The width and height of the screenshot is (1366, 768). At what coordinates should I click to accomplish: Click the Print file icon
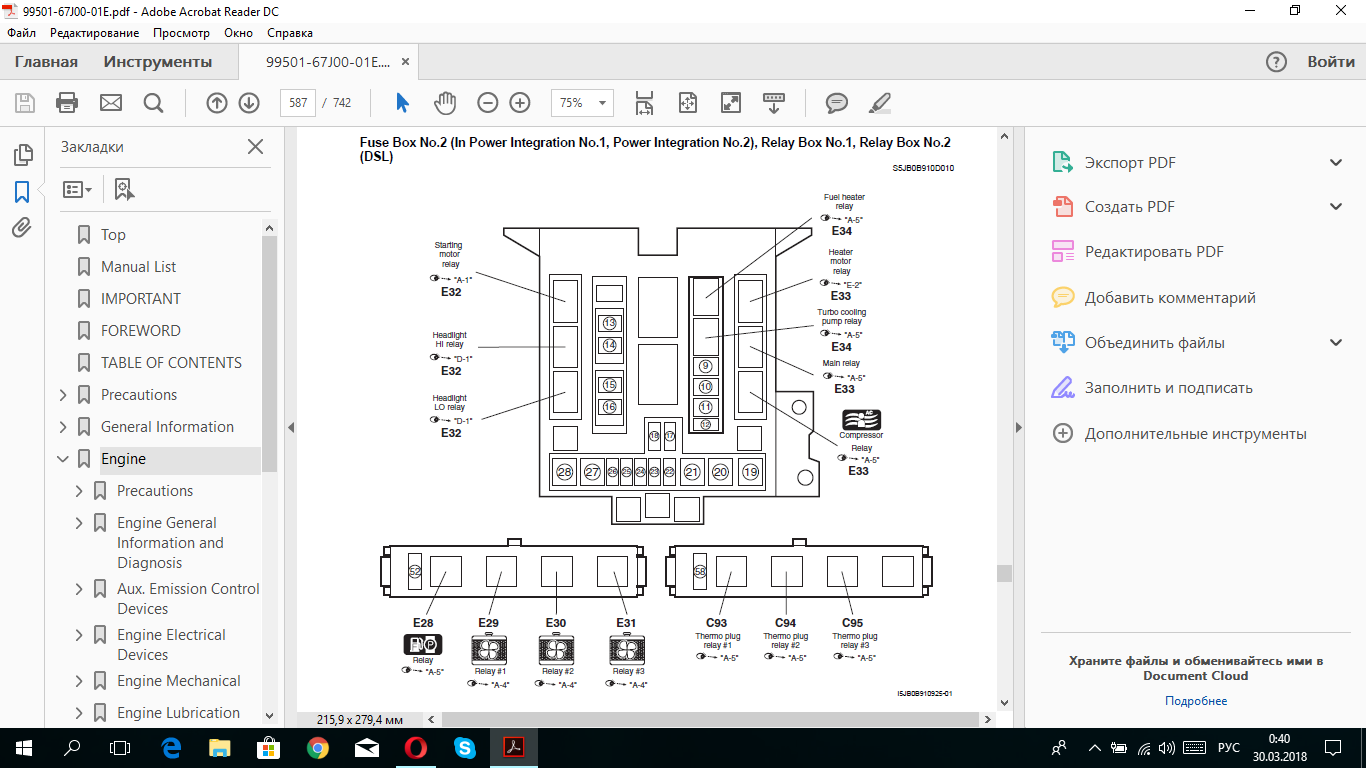point(67,103)
